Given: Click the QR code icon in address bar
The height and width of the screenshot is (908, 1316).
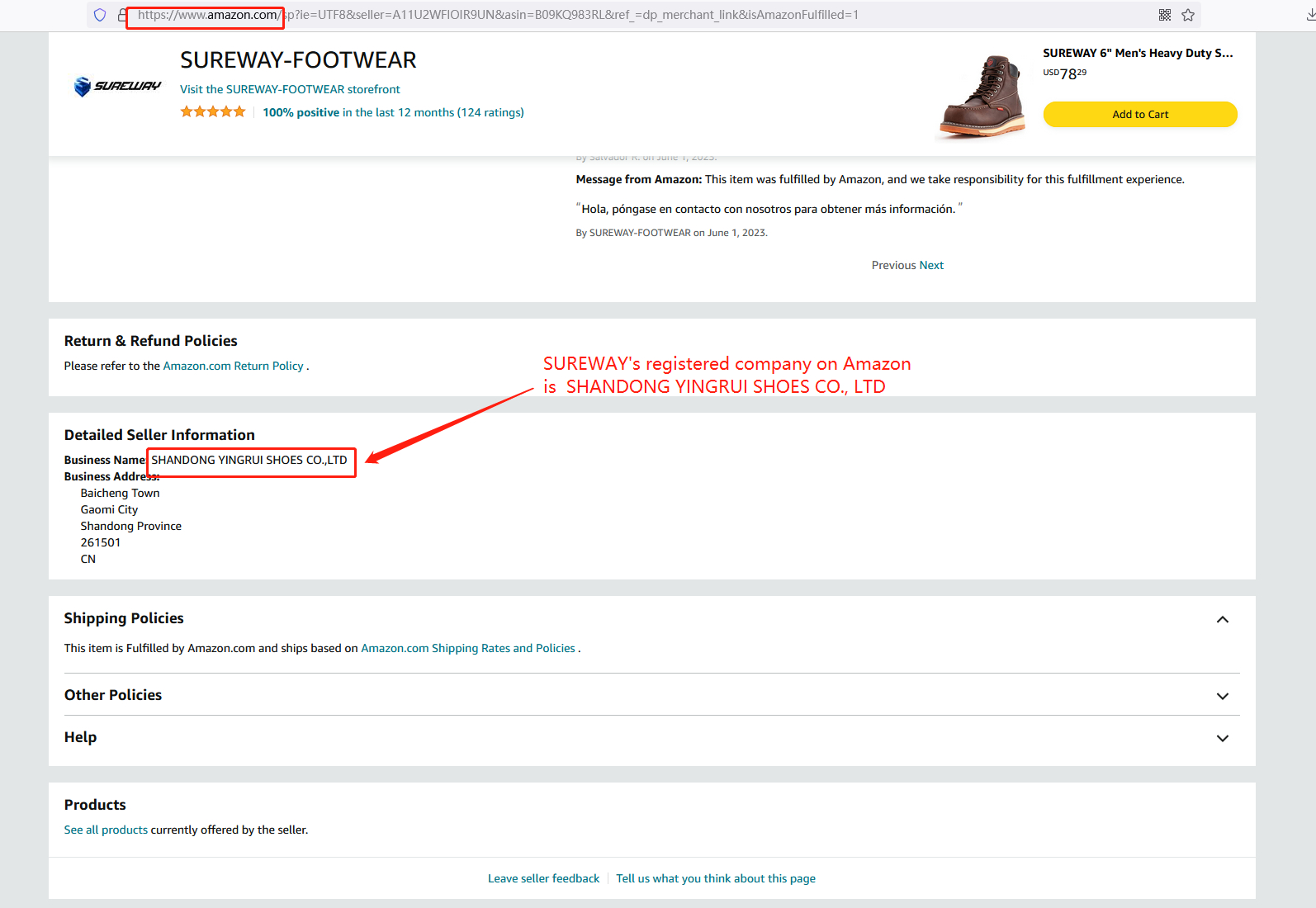Looking at the screenshot, I should coord(1165,15).
